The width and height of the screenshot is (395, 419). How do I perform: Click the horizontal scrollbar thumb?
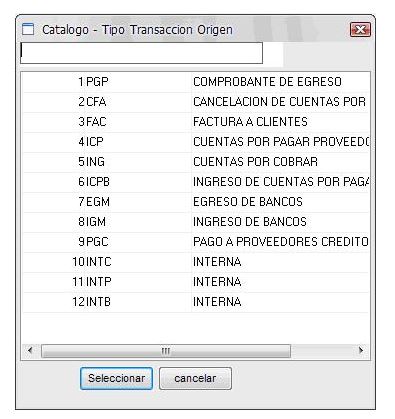[166, 351]
